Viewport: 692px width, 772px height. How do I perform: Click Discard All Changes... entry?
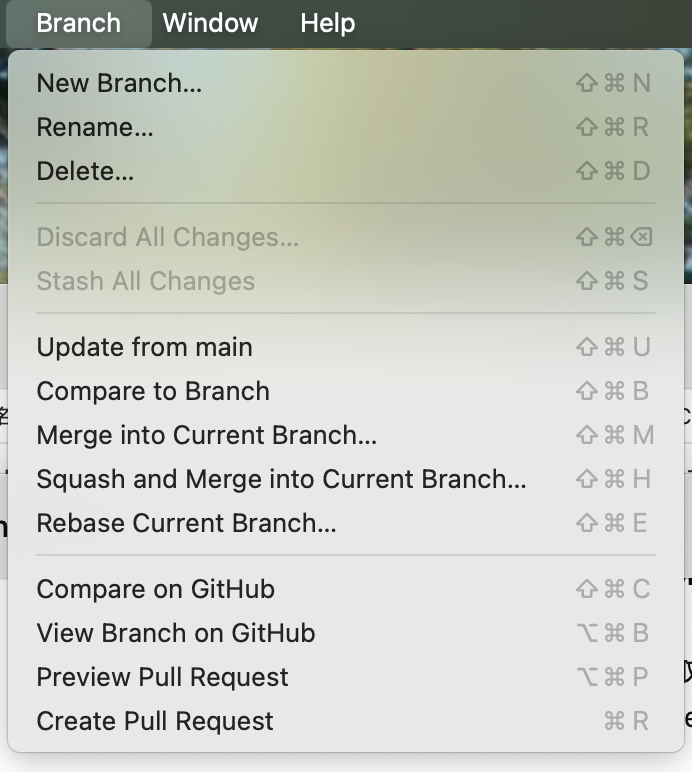click(x=346, y=237)
